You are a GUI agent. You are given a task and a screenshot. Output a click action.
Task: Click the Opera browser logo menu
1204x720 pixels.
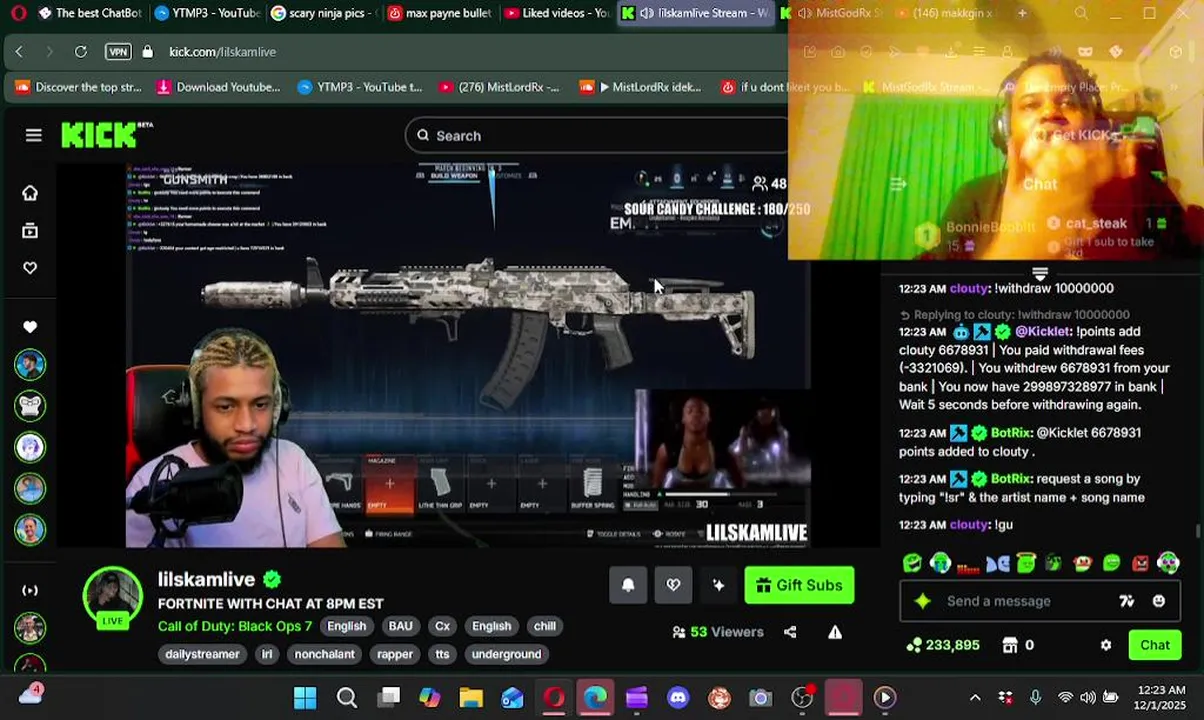(x=19, y=13)
